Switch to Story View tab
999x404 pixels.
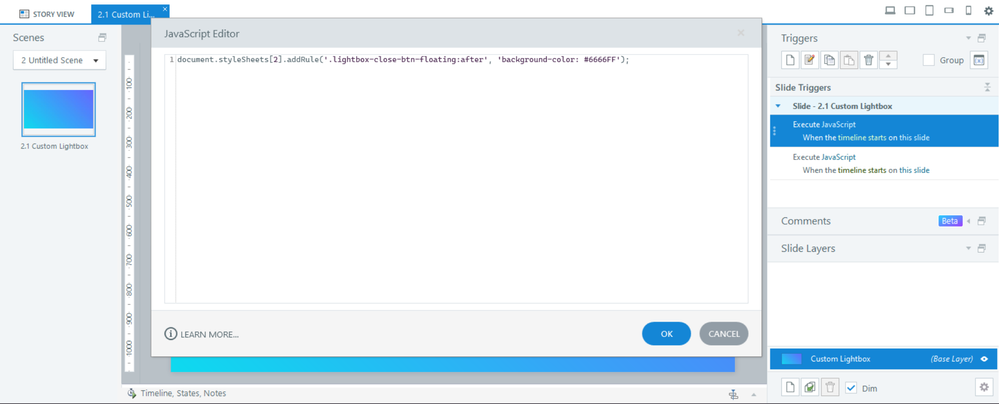[x=47, y=13]
